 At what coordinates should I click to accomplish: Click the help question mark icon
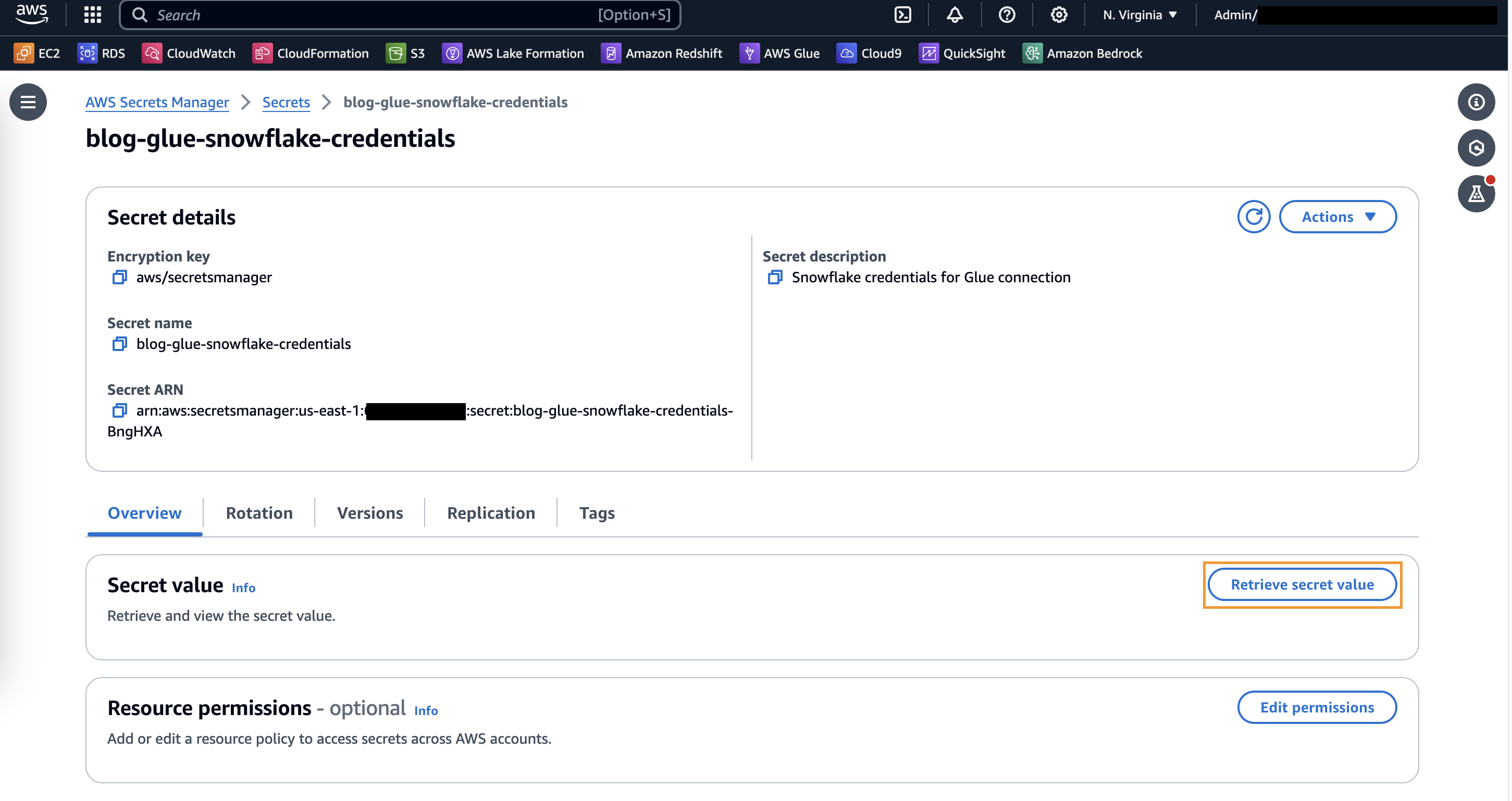click(x=1007, y=15)
